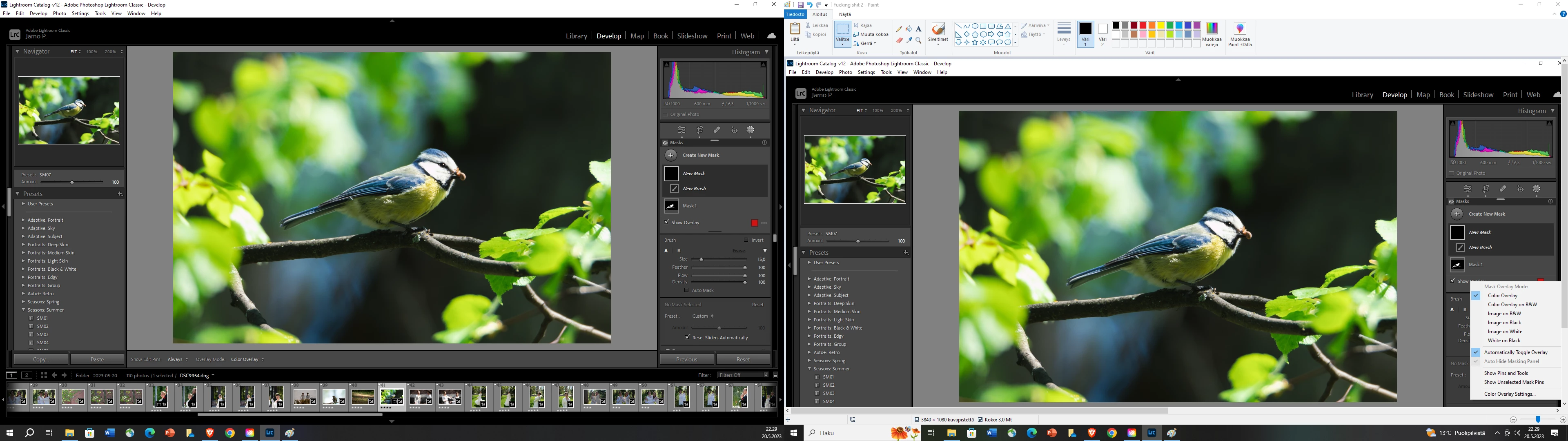
Task: Click the Paste button under presets
Action: click(x=97, y=359)
